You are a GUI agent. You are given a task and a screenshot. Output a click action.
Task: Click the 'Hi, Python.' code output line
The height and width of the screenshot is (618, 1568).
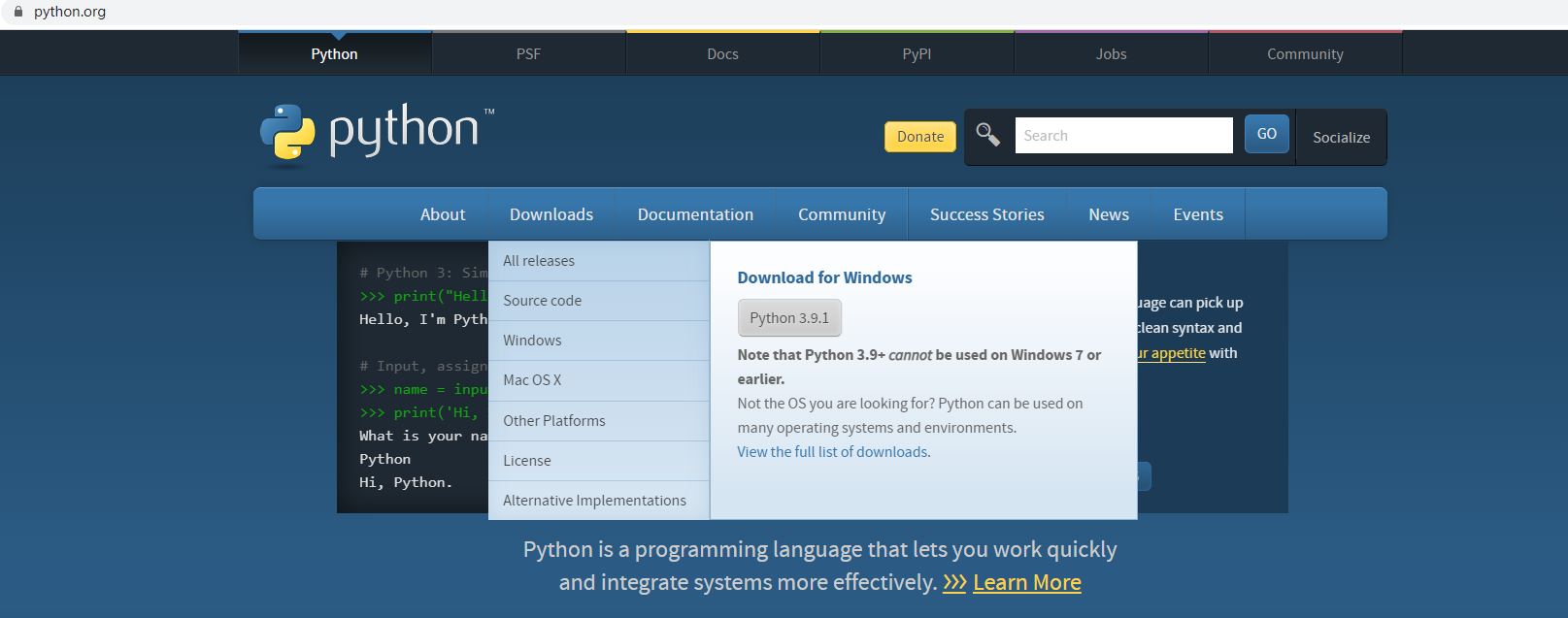coord(406,482)
